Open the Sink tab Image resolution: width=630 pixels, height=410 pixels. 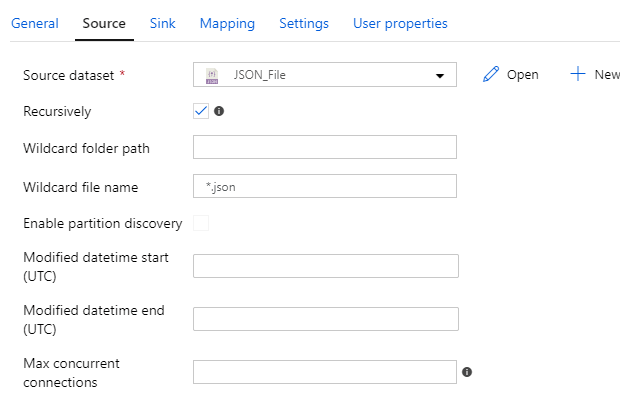[162, 23]
